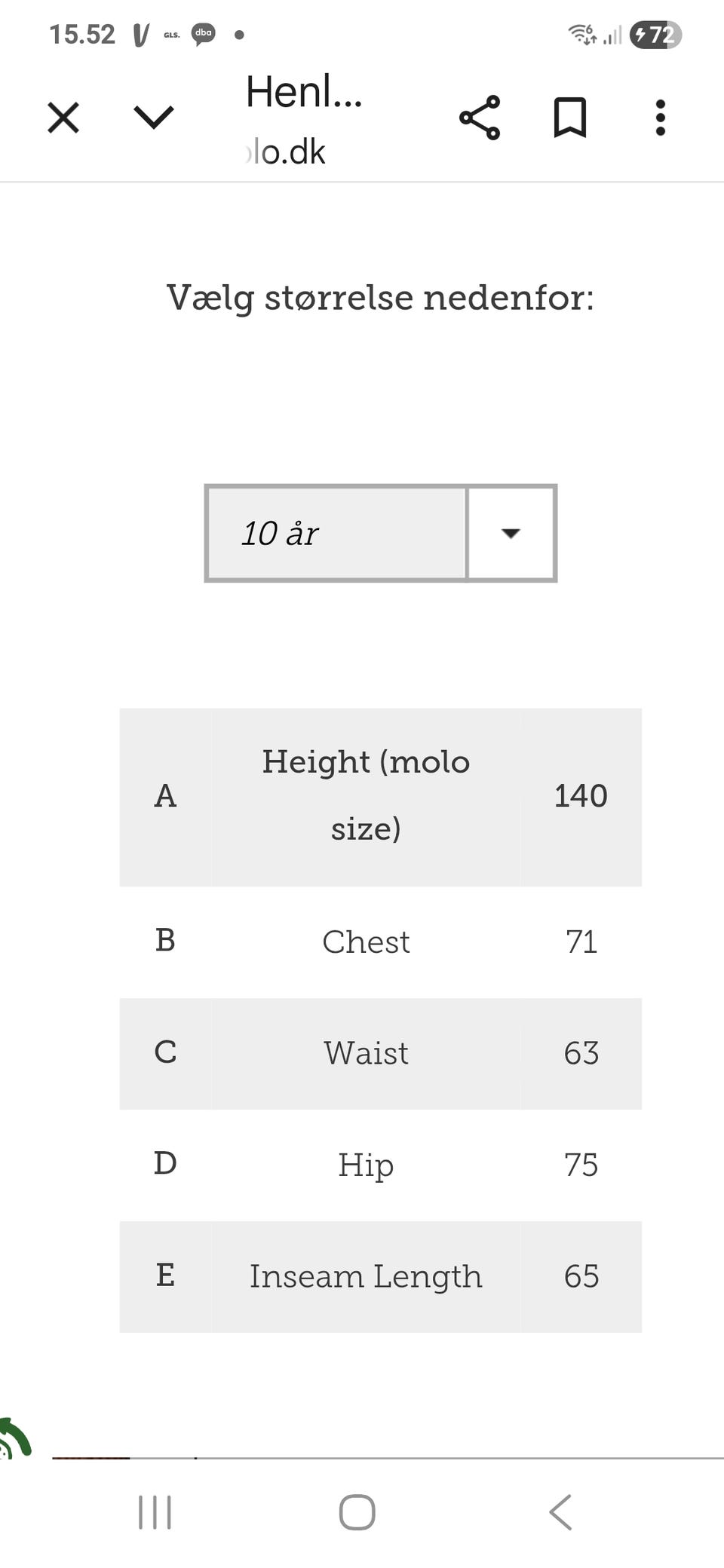Share this page via share icon
The image size is (724, 1568).
480,118
